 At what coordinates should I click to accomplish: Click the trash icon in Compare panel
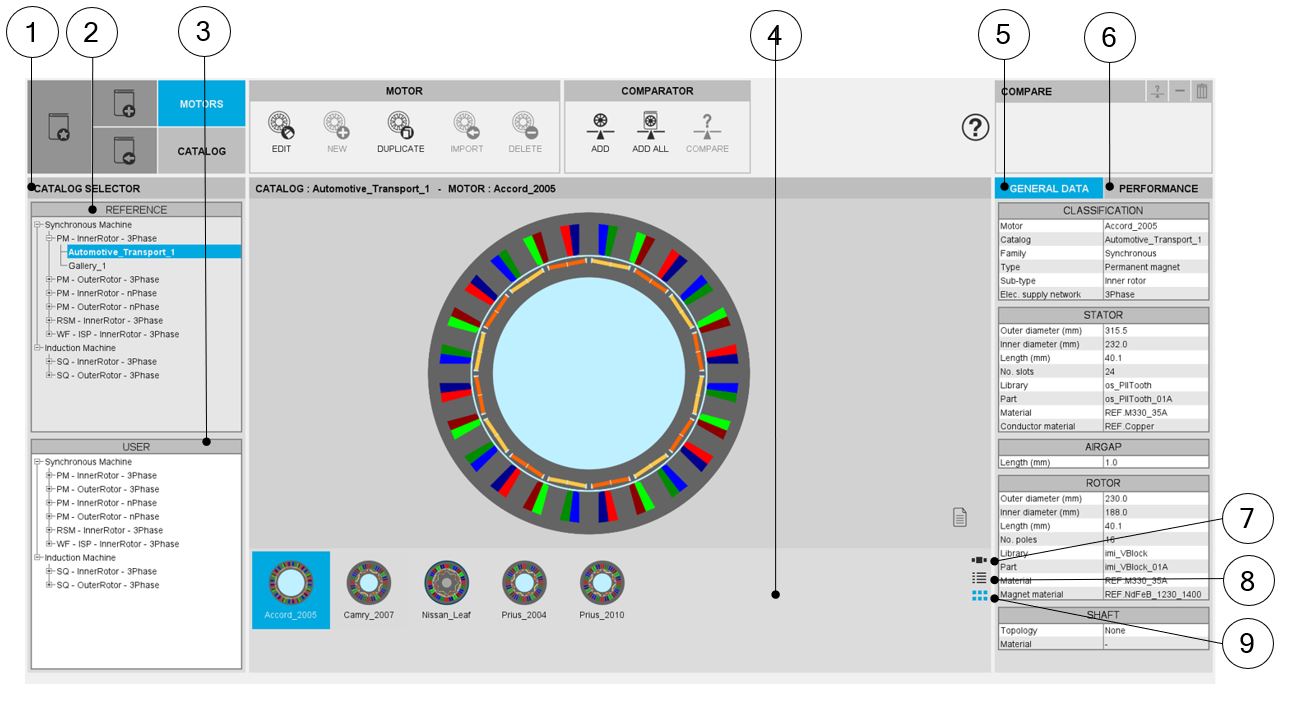[x=1201, y=91]
